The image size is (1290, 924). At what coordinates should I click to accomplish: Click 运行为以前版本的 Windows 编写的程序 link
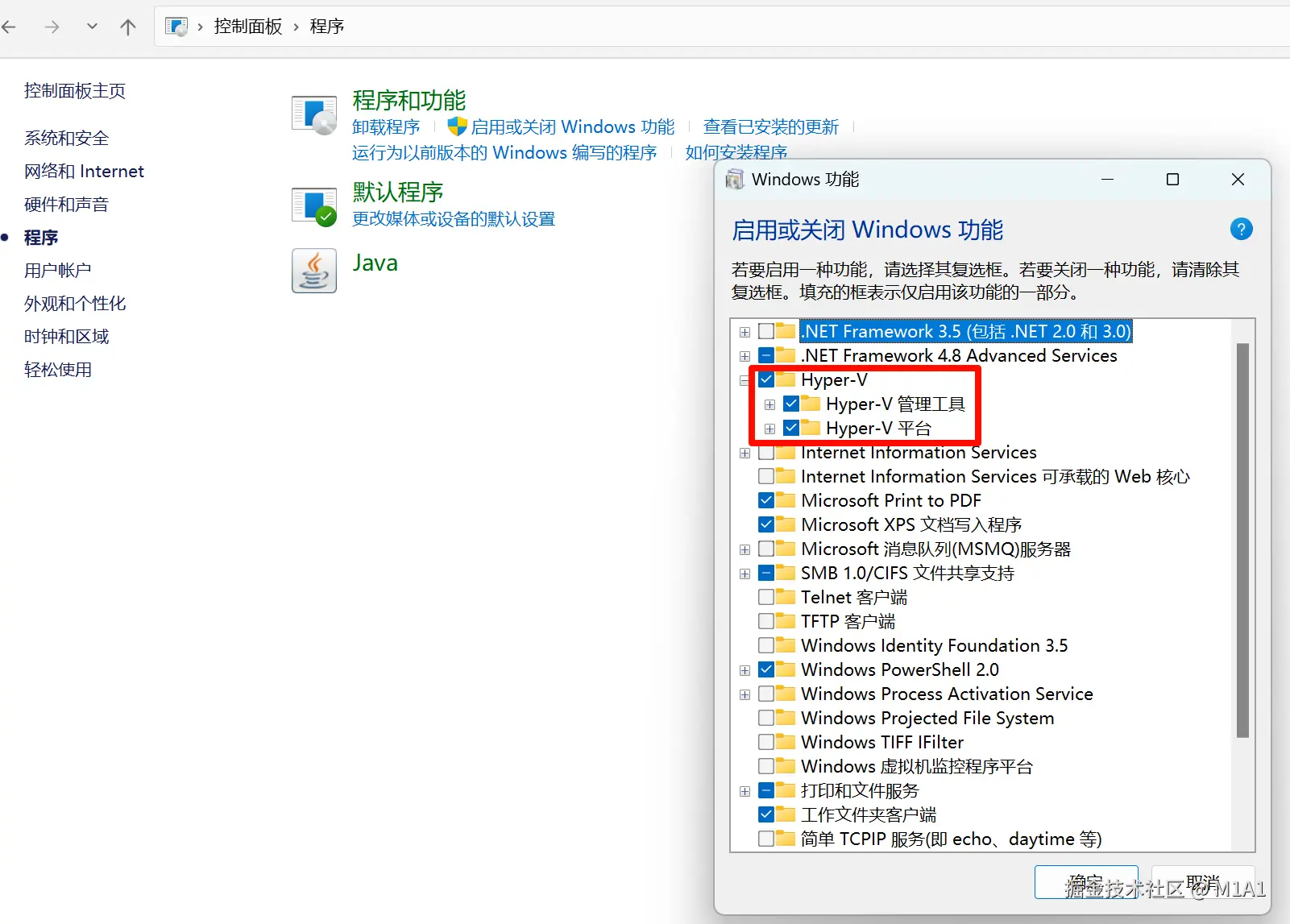click(x=504, y=153)
